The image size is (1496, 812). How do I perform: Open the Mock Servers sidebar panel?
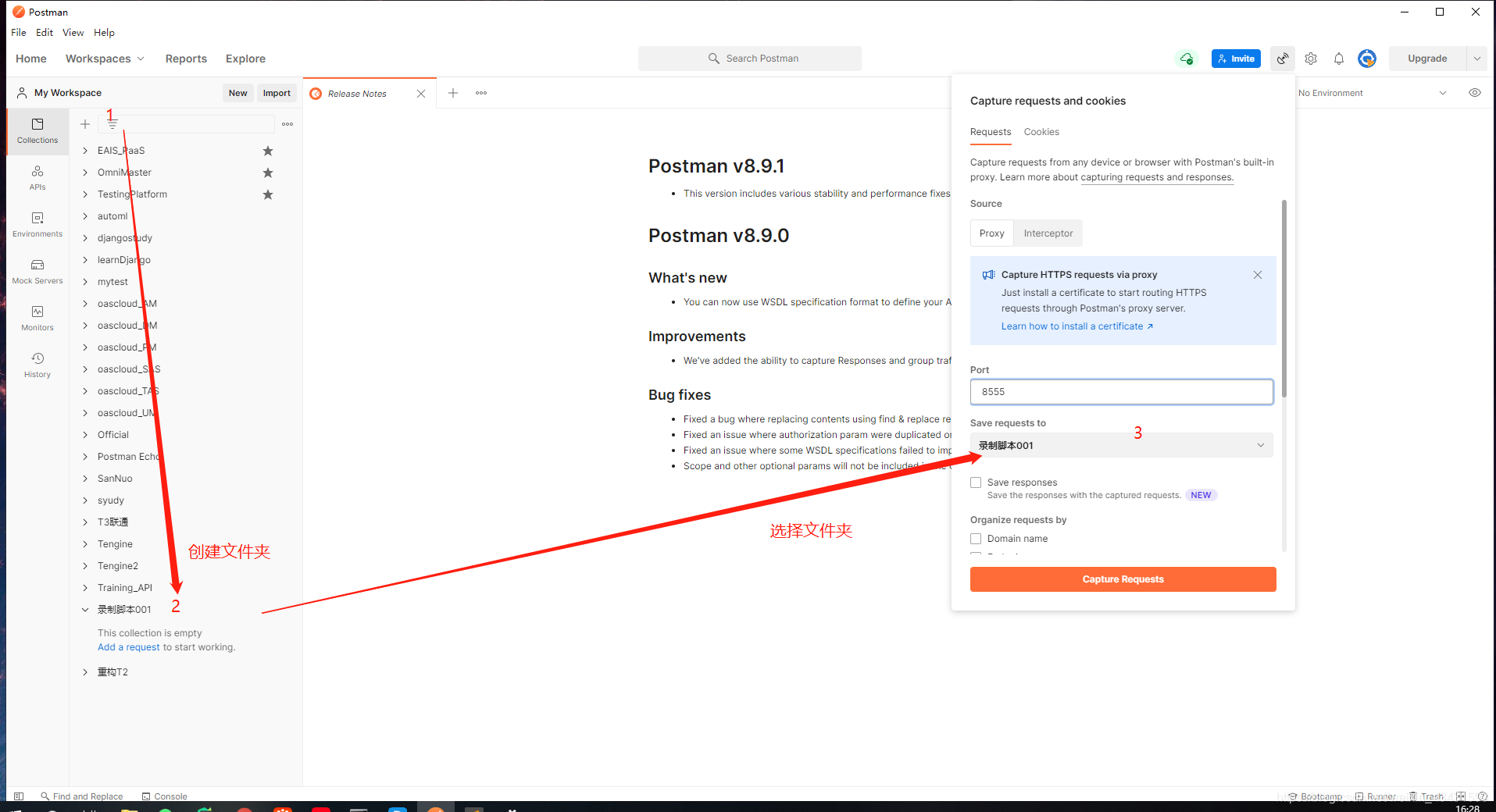click(37, 272)
